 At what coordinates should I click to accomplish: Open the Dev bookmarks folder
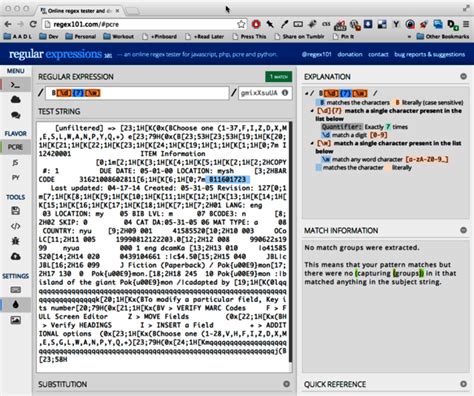49,36
